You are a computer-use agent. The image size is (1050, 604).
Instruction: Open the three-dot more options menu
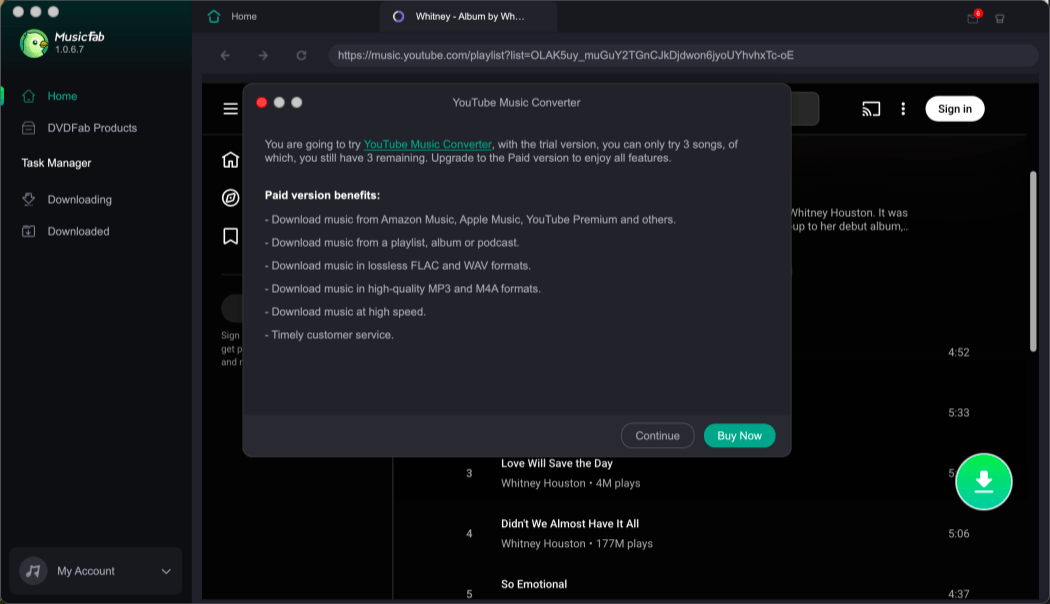click(903, 109)
